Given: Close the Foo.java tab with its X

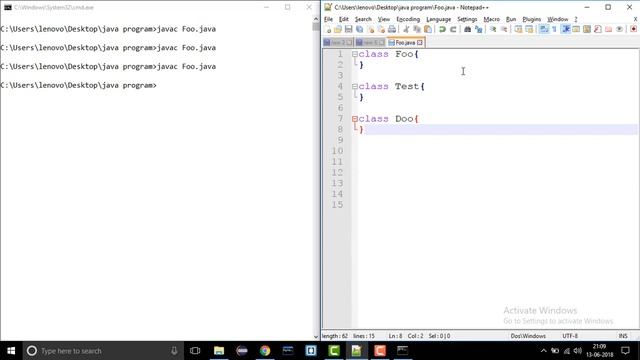Looking at the screenshot, I should (420, 42).
